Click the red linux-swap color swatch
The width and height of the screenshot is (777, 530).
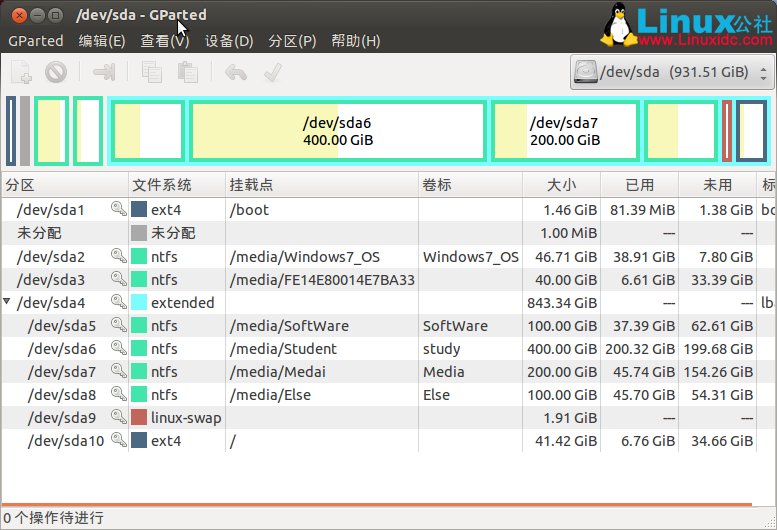pyautogui.click(x=139, y=417)
